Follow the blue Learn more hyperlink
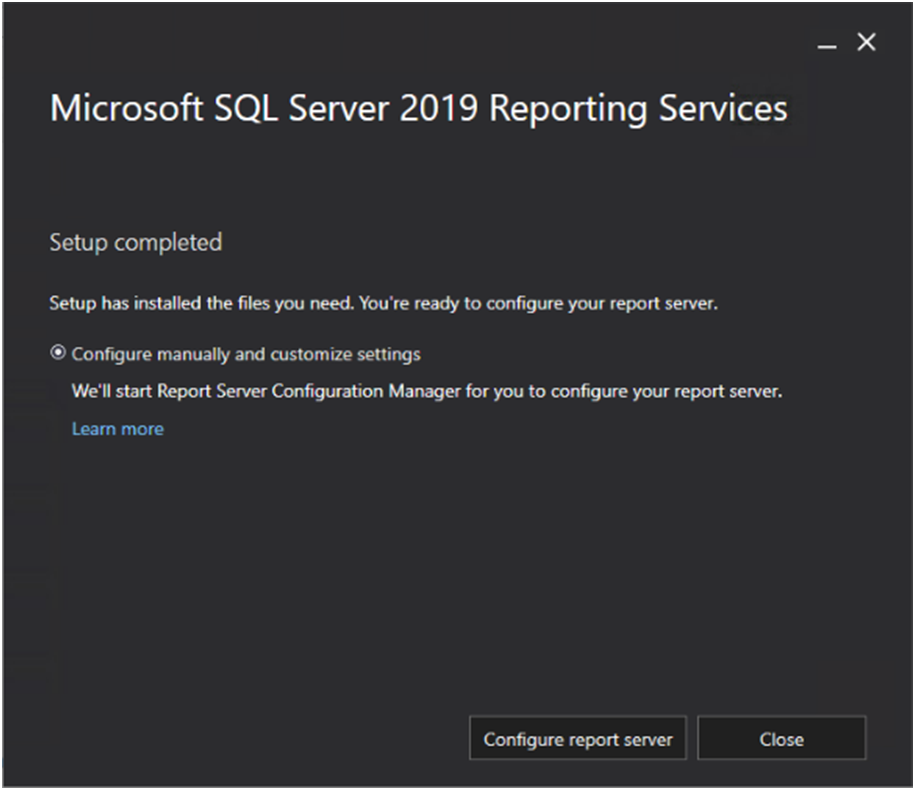This screenshot has height=790, width=915. pyautogui.click(x=117, y=429)
